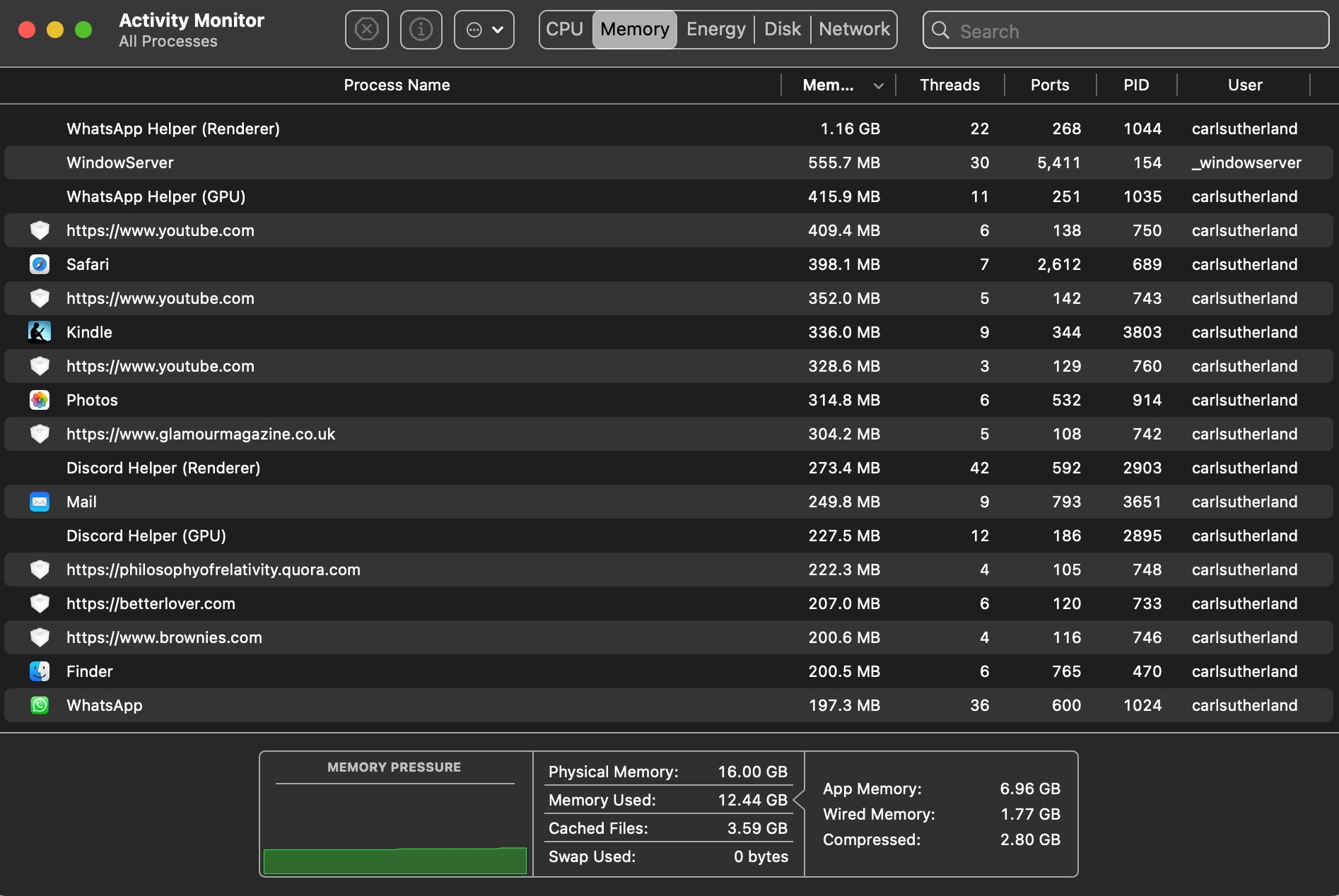Click PID 3803 in Kindle row
The width and height of the screenshot is (1339, 896).
tap(1142, 332)
